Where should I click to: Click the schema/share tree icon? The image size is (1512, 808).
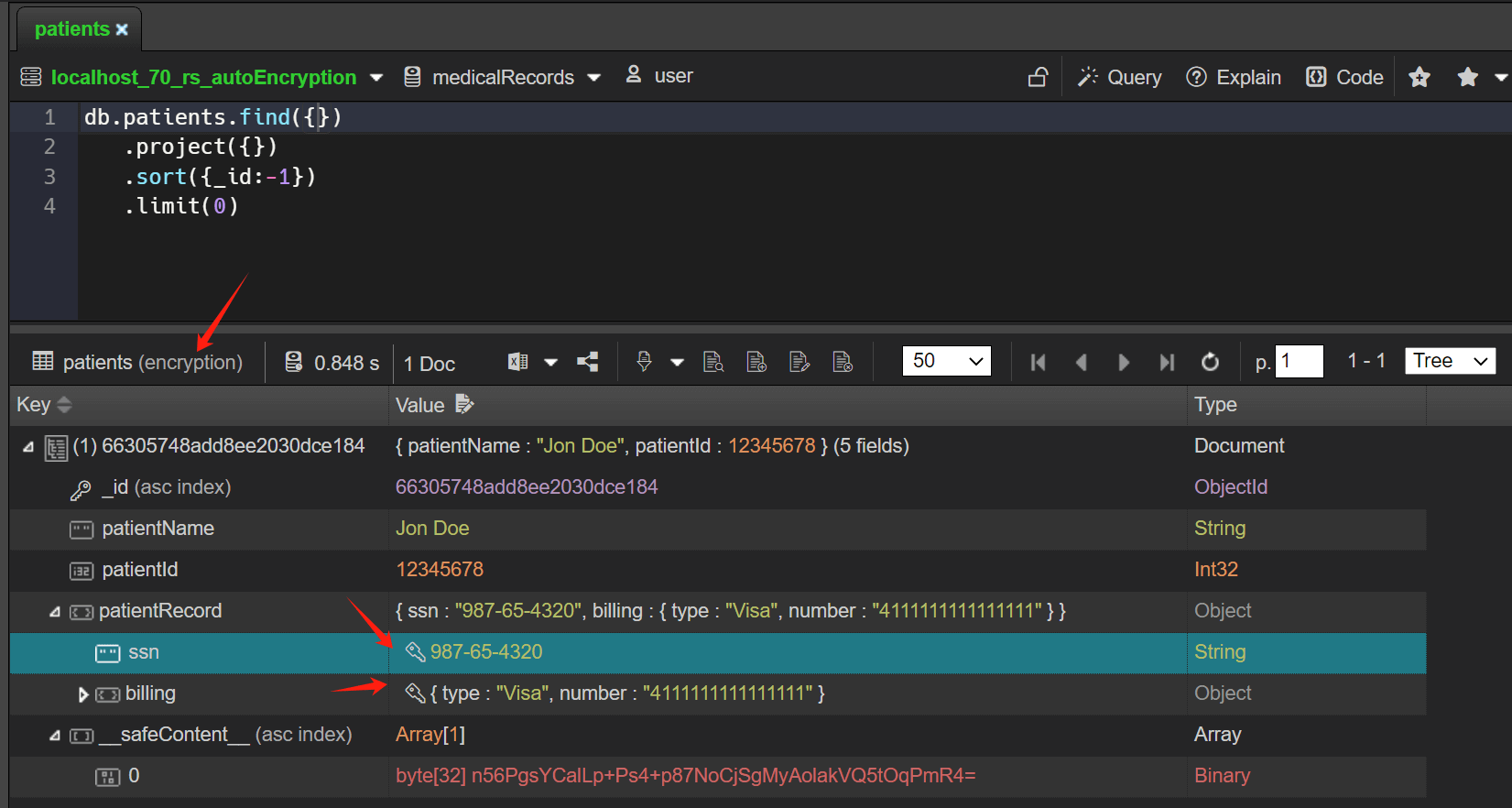click(x=588, y=362)
